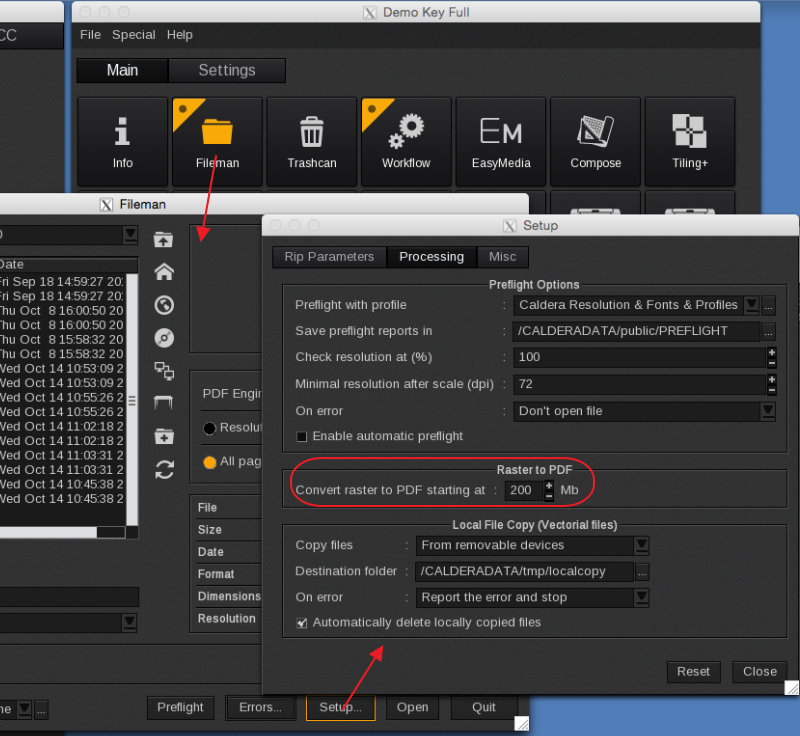Image resolution: width=800 pixels, height=736 pixels.
Task: Go to home folder in Fileman
Action: (164, 272)
